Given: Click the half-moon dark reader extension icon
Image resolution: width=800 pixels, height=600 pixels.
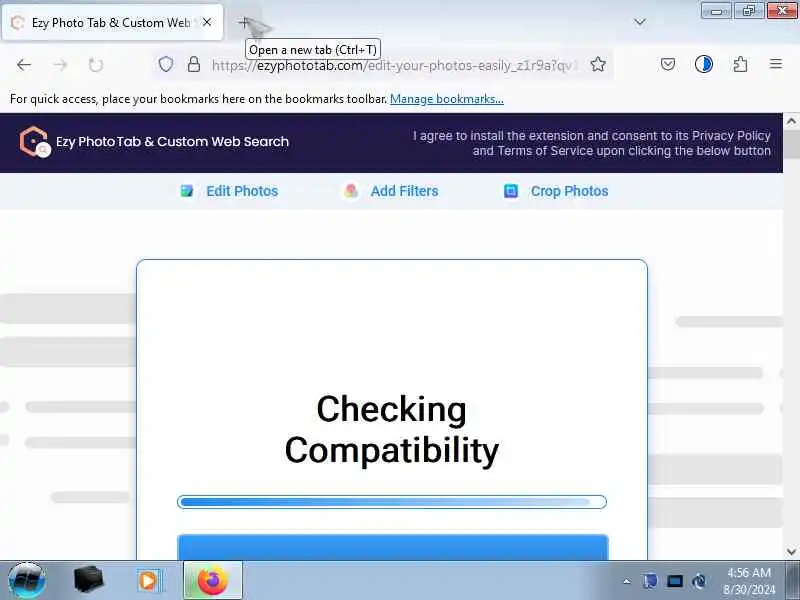Looking at the screenshot, I should point(704,64).
